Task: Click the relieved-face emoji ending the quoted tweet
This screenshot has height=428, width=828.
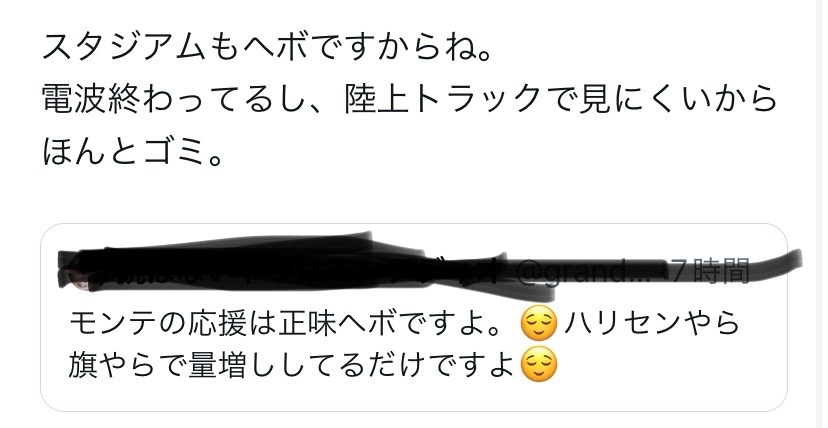Action: pos(539,366)
